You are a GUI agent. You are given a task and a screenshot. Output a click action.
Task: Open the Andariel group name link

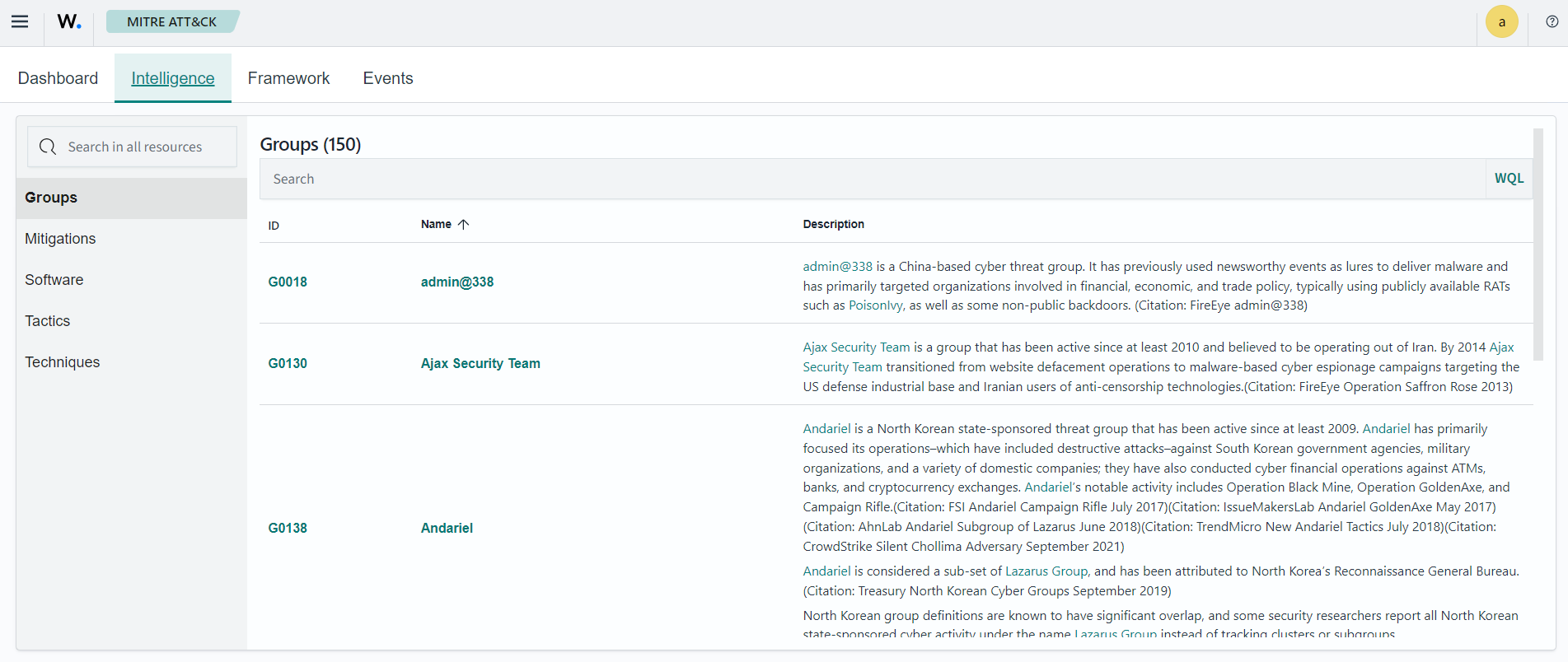coord(447,528)
